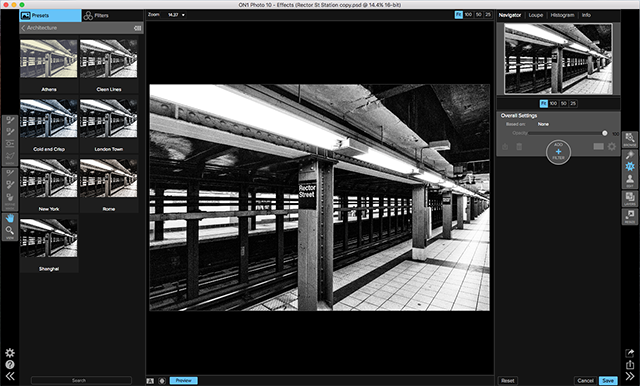Select 100 under Navigator preview
The height and width of the screenshot is (386, 640).
[x=553, y=104]
